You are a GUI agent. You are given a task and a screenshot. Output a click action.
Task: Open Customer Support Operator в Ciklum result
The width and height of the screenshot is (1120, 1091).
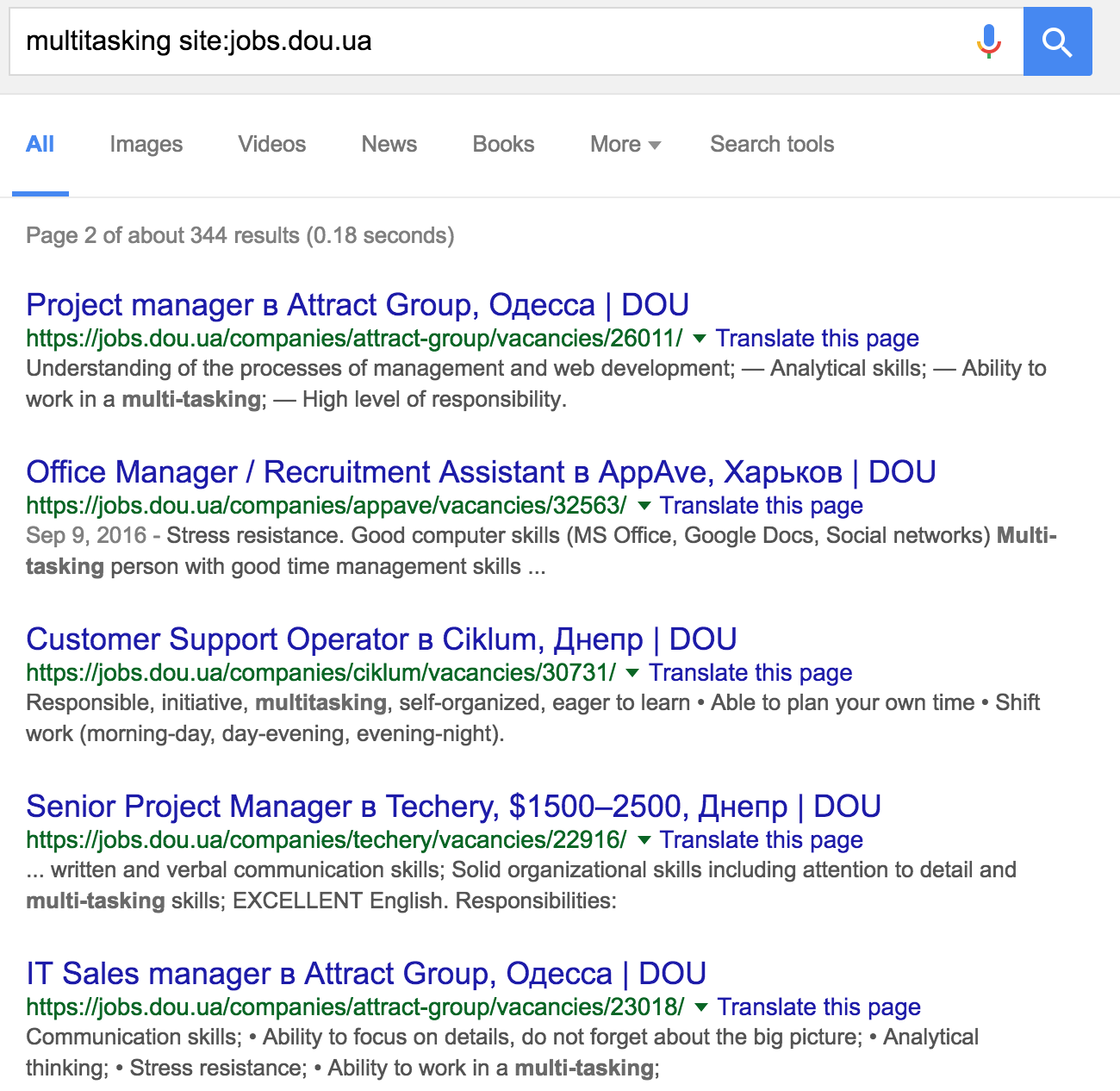(x=382, y=639)
